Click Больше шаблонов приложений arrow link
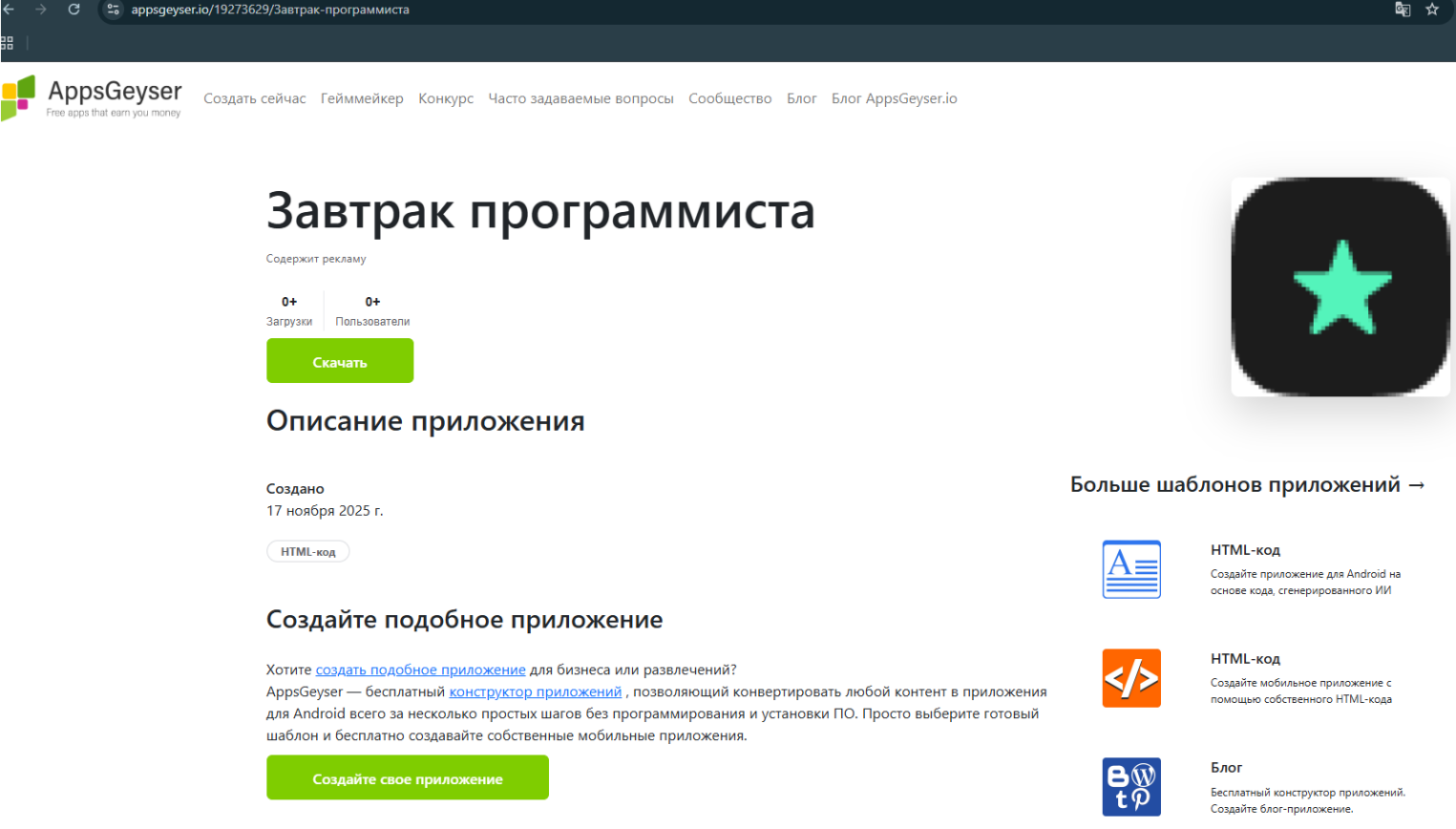 point(1247,484)
